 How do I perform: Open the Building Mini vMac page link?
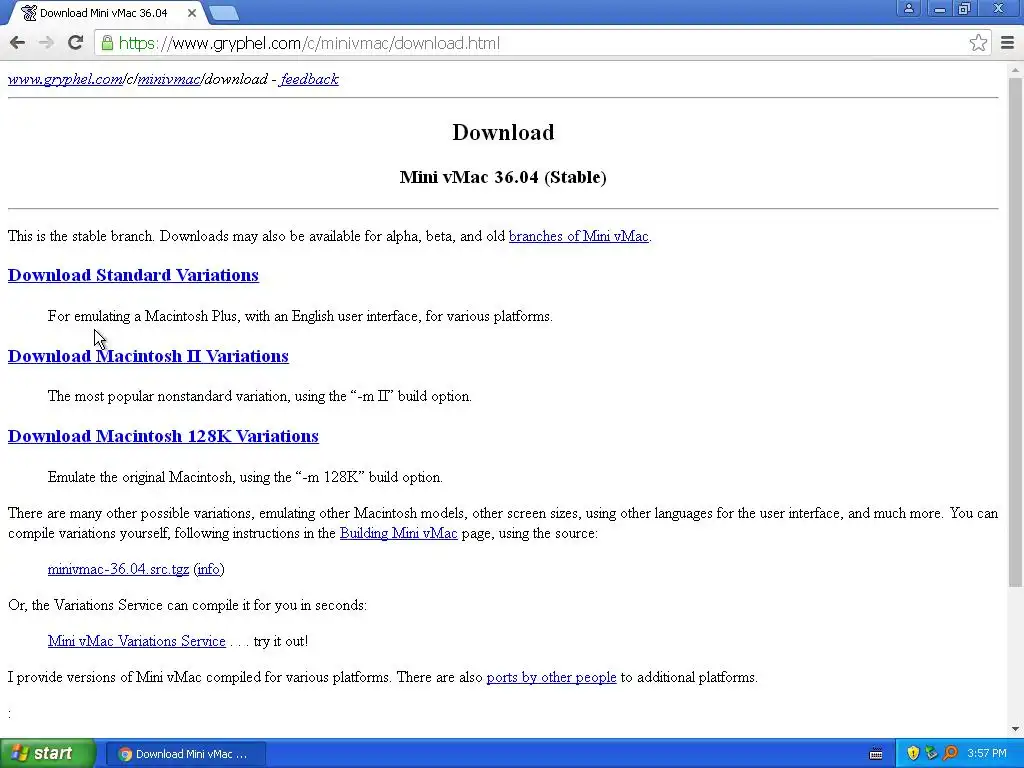pyautogui.click(x=398, y=533)
